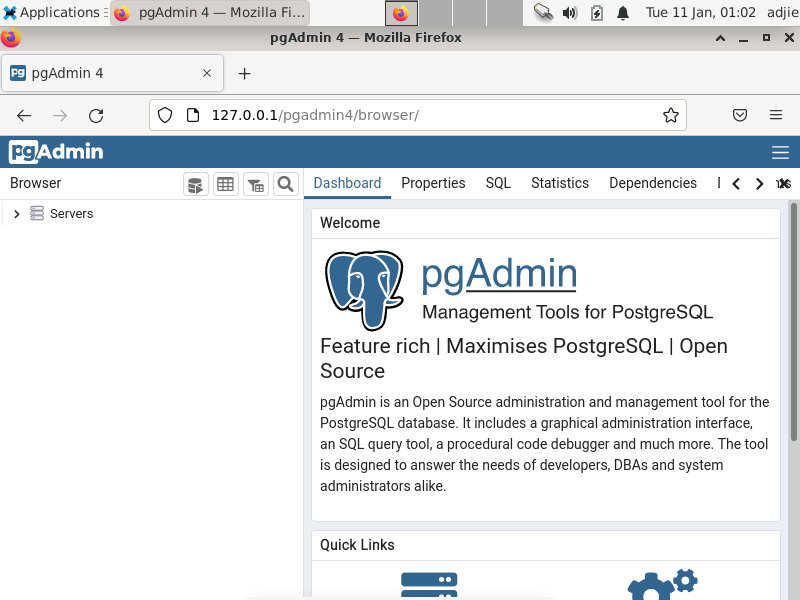The width and height of the screenshot is (800, 600).
Task: Click the clock in top panel
Action: coord(701,12)
